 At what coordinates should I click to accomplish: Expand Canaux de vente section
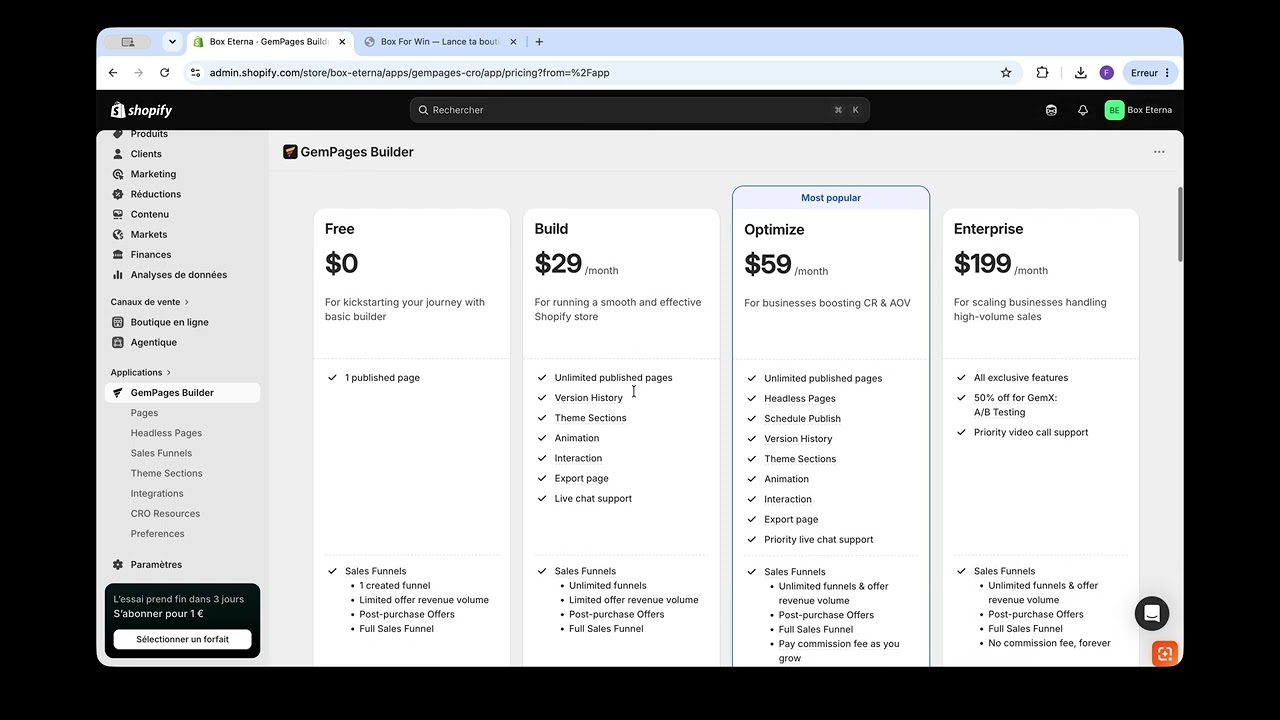149,302
